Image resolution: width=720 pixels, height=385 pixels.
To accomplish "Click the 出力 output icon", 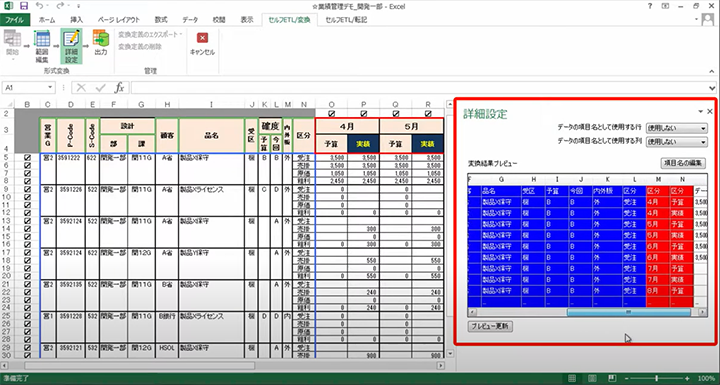I will pyautogui.click(x=101, y=43).
